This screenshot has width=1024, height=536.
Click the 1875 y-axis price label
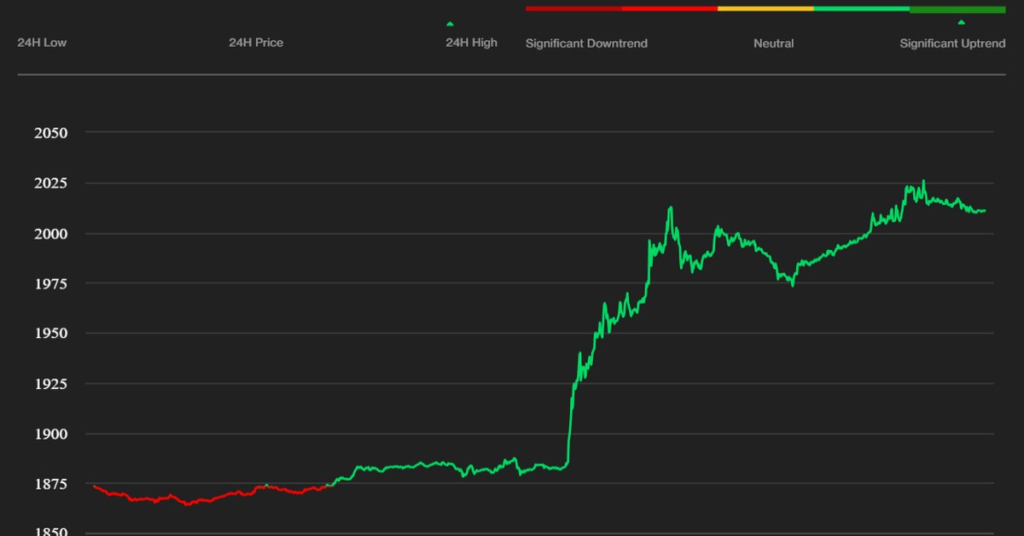[50, 485]
